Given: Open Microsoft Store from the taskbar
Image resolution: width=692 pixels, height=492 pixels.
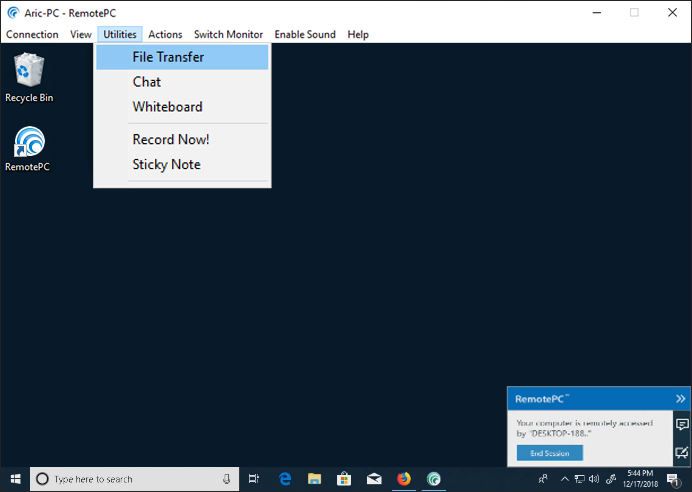Looking at the screenshot, I should (x=344, y=479).
